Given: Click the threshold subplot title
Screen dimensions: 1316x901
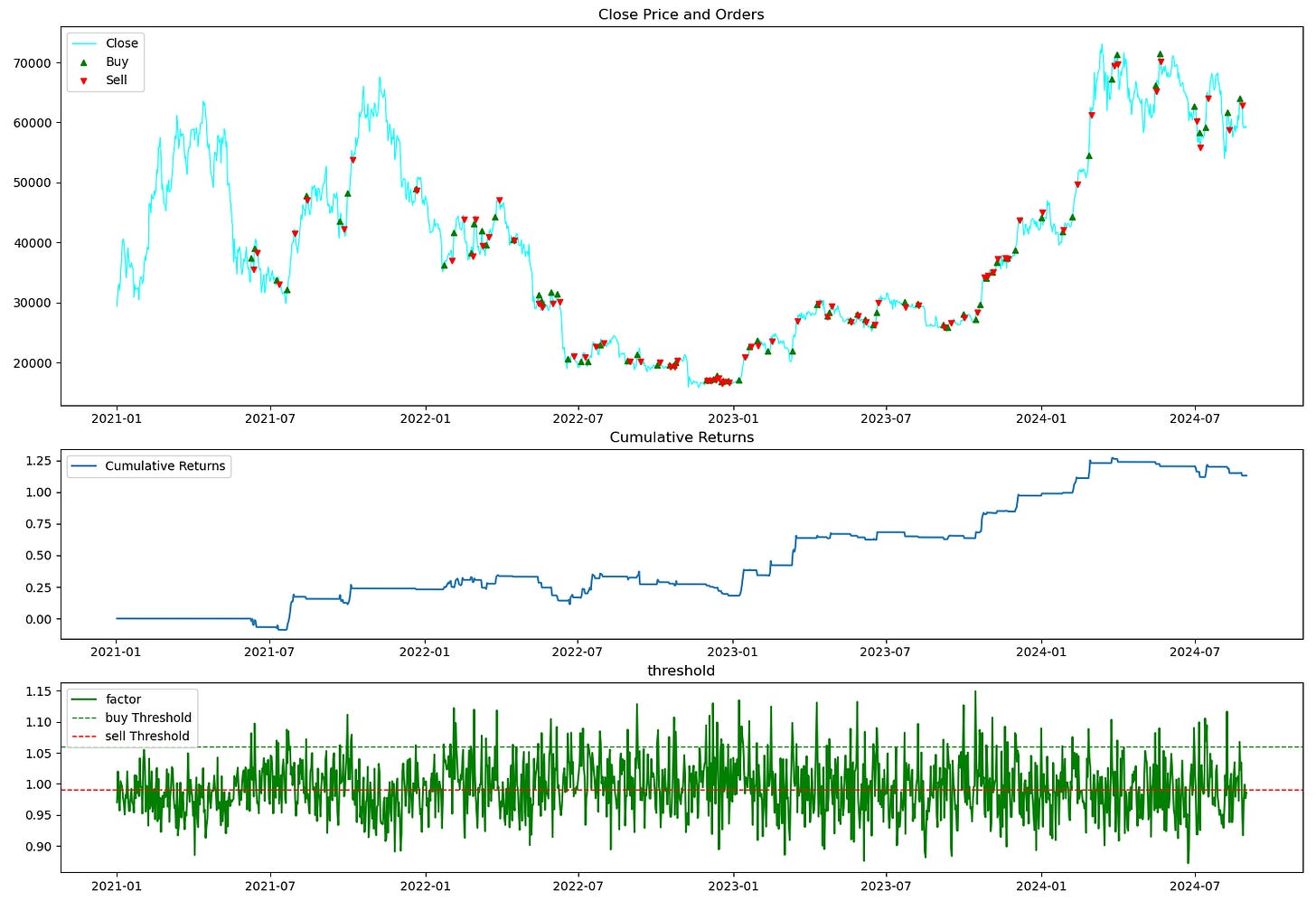Looking at the screenshot, I should (681, 671).
